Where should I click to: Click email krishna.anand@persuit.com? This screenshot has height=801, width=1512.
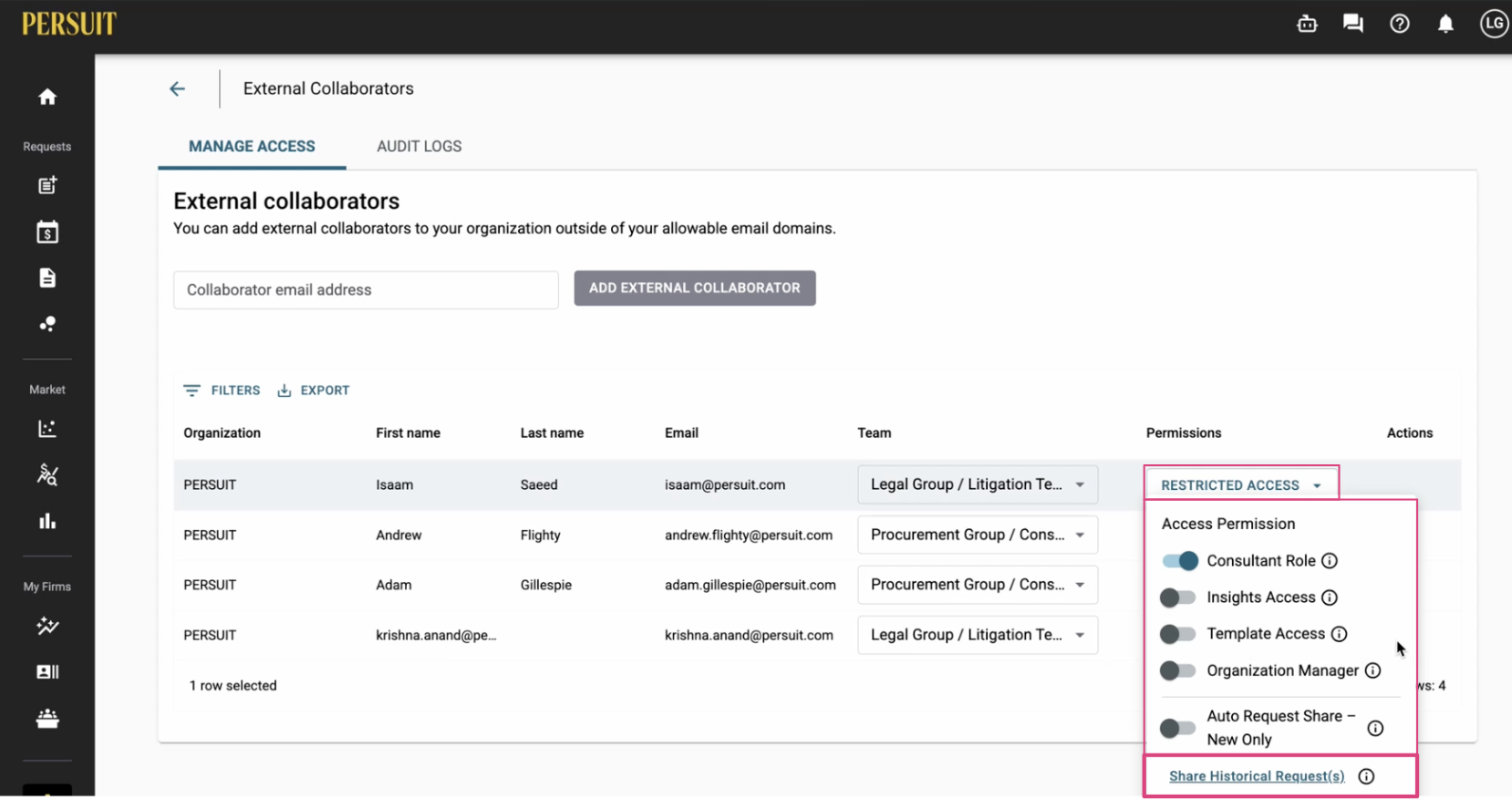[749, 635]
